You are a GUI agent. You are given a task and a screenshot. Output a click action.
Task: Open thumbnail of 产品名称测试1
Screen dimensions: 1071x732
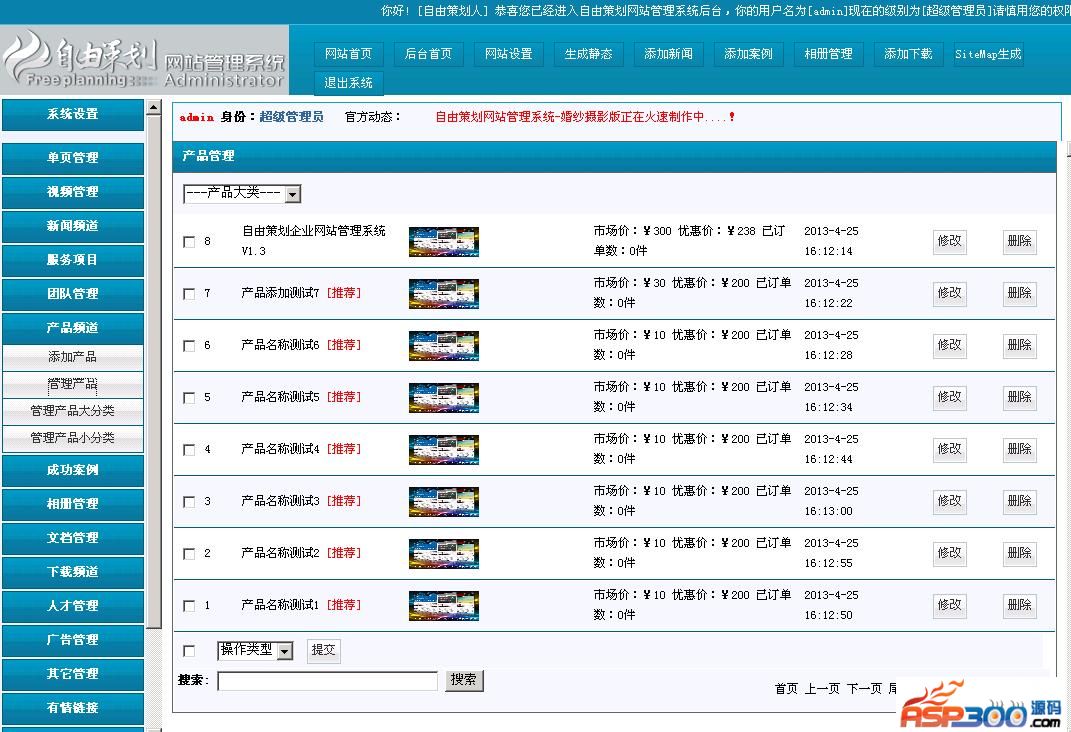pyautogui.click(x=444, y=606)
